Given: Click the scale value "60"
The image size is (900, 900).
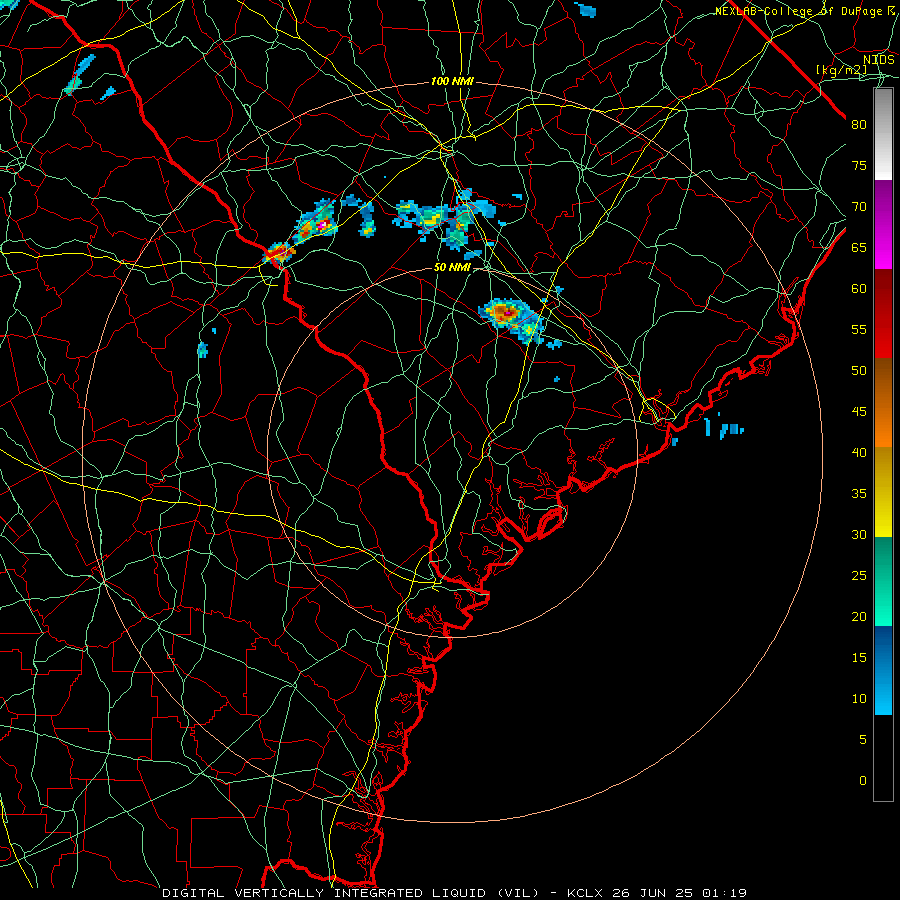Looking at the screenshot, I should tap(859, 289).
